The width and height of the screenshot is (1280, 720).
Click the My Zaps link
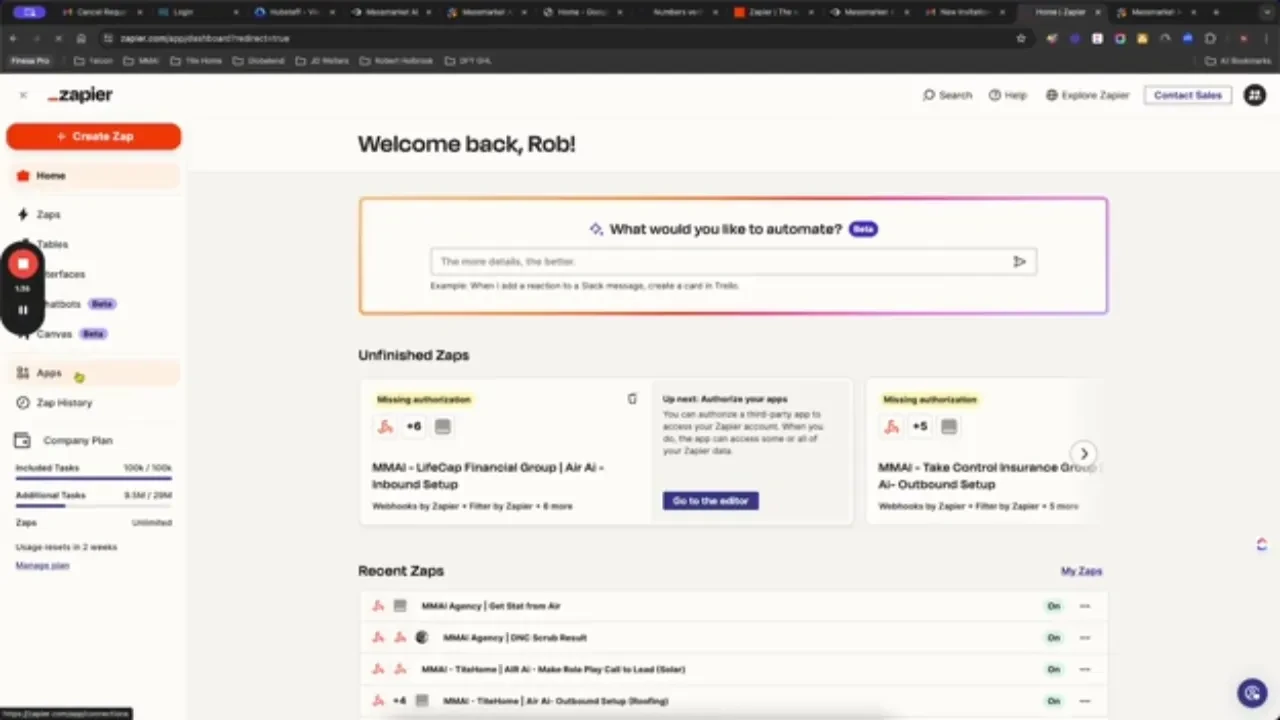click(x=1081, y=571)
